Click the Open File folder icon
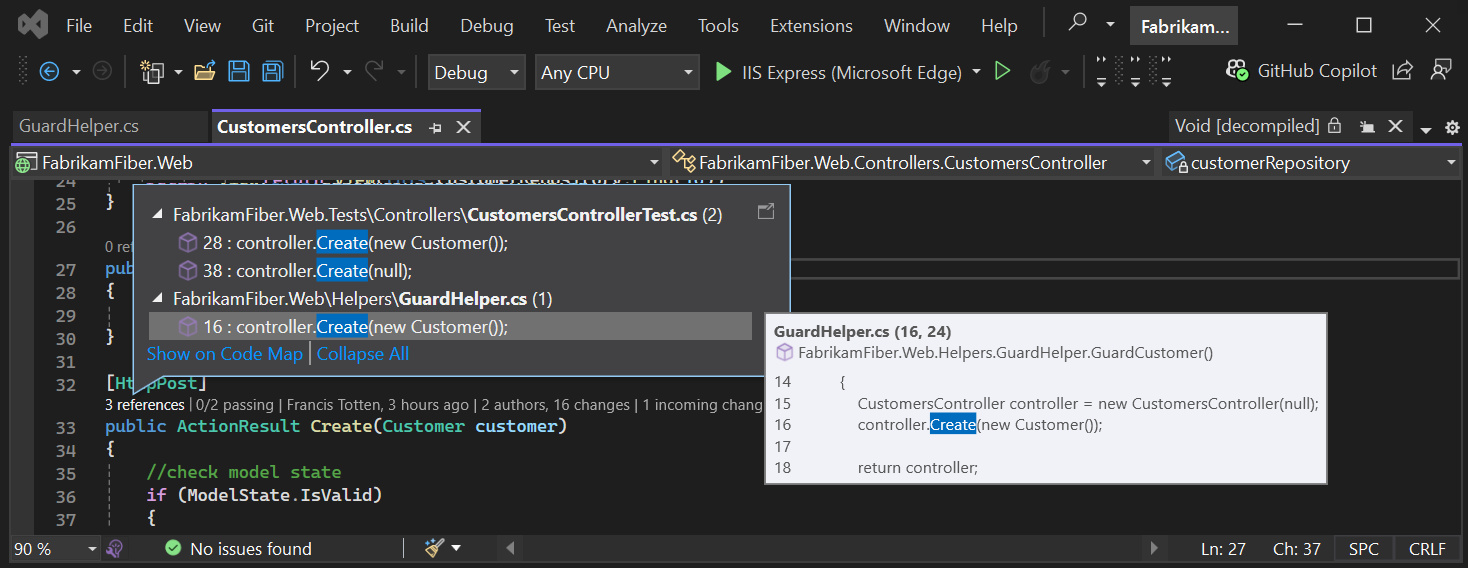 [x=205, y=71]
